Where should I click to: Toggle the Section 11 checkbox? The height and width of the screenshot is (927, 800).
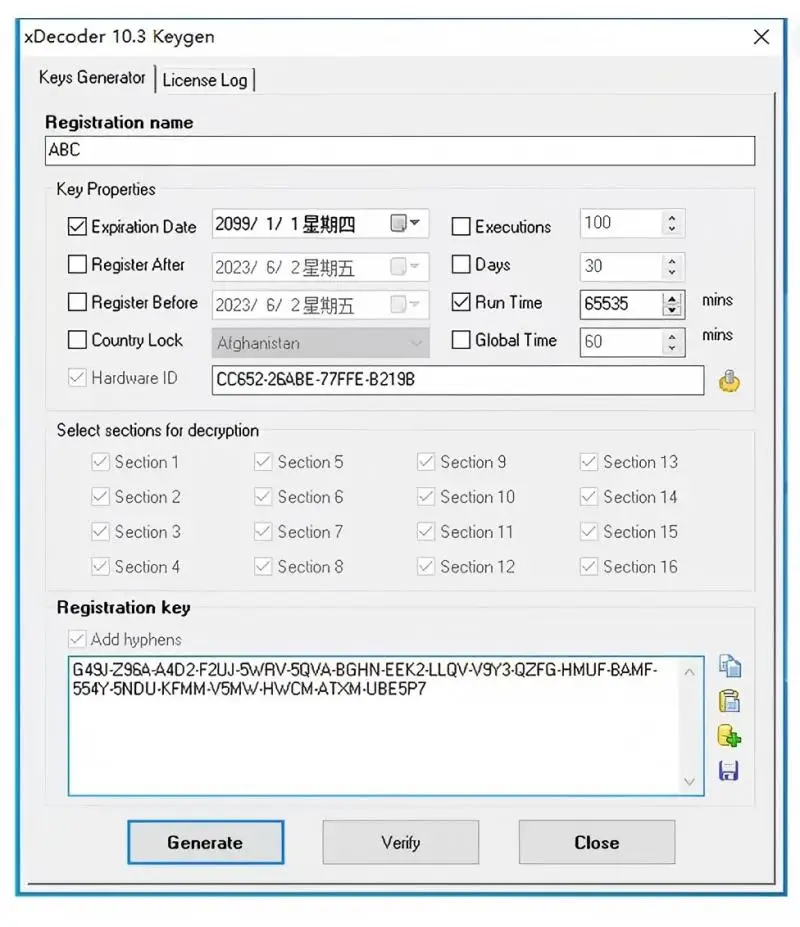tap(426, 531)
